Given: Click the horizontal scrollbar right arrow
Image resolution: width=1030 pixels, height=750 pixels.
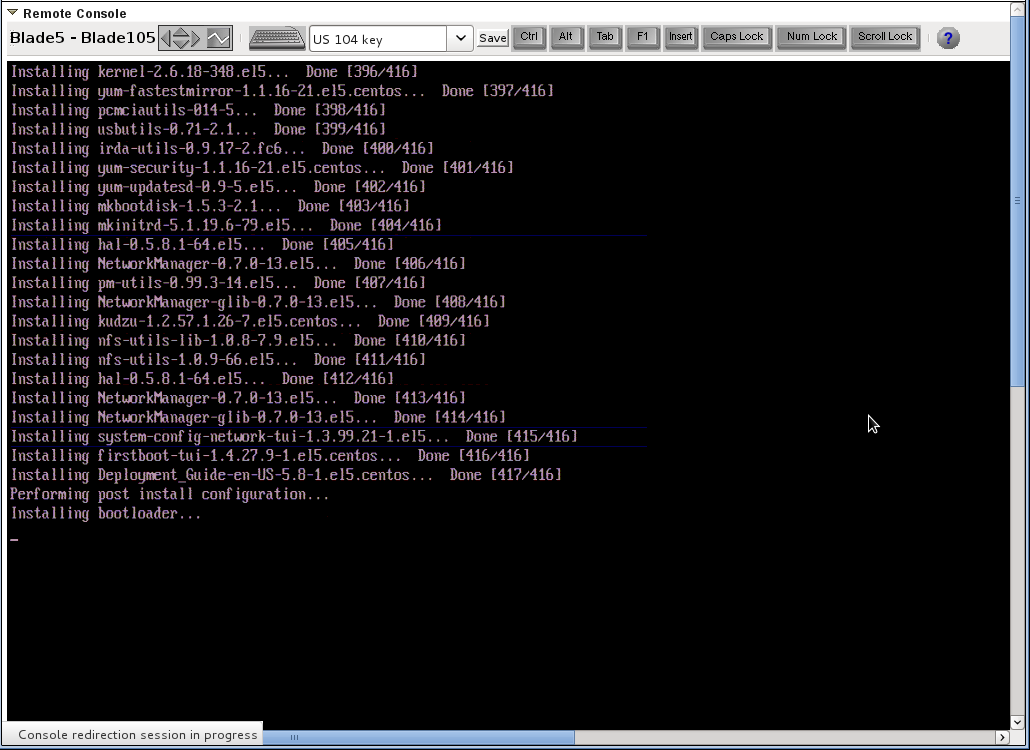Looking at the screenshot, I should click(1002, 737).
